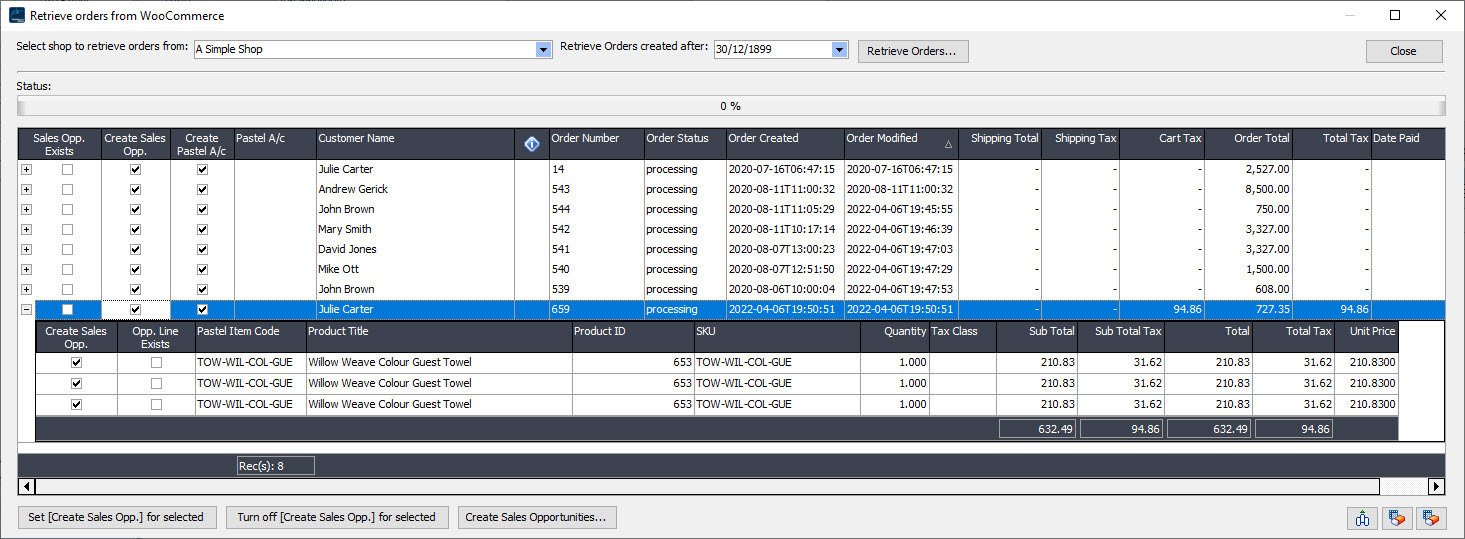Click the columns icon with green arrow

pyautogui.click(x=1362, y=518)
